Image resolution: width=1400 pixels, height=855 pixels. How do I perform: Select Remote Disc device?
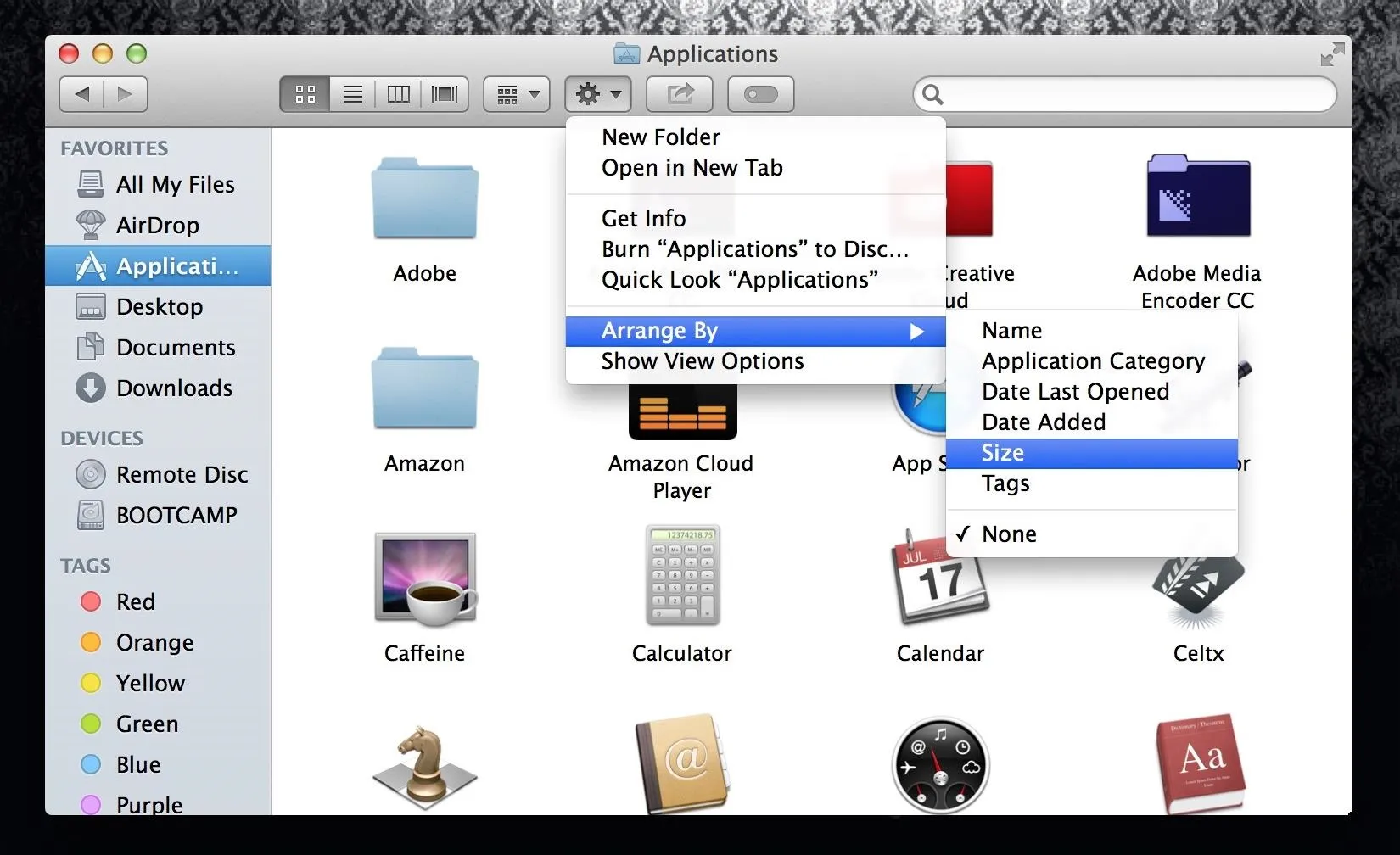156,474
